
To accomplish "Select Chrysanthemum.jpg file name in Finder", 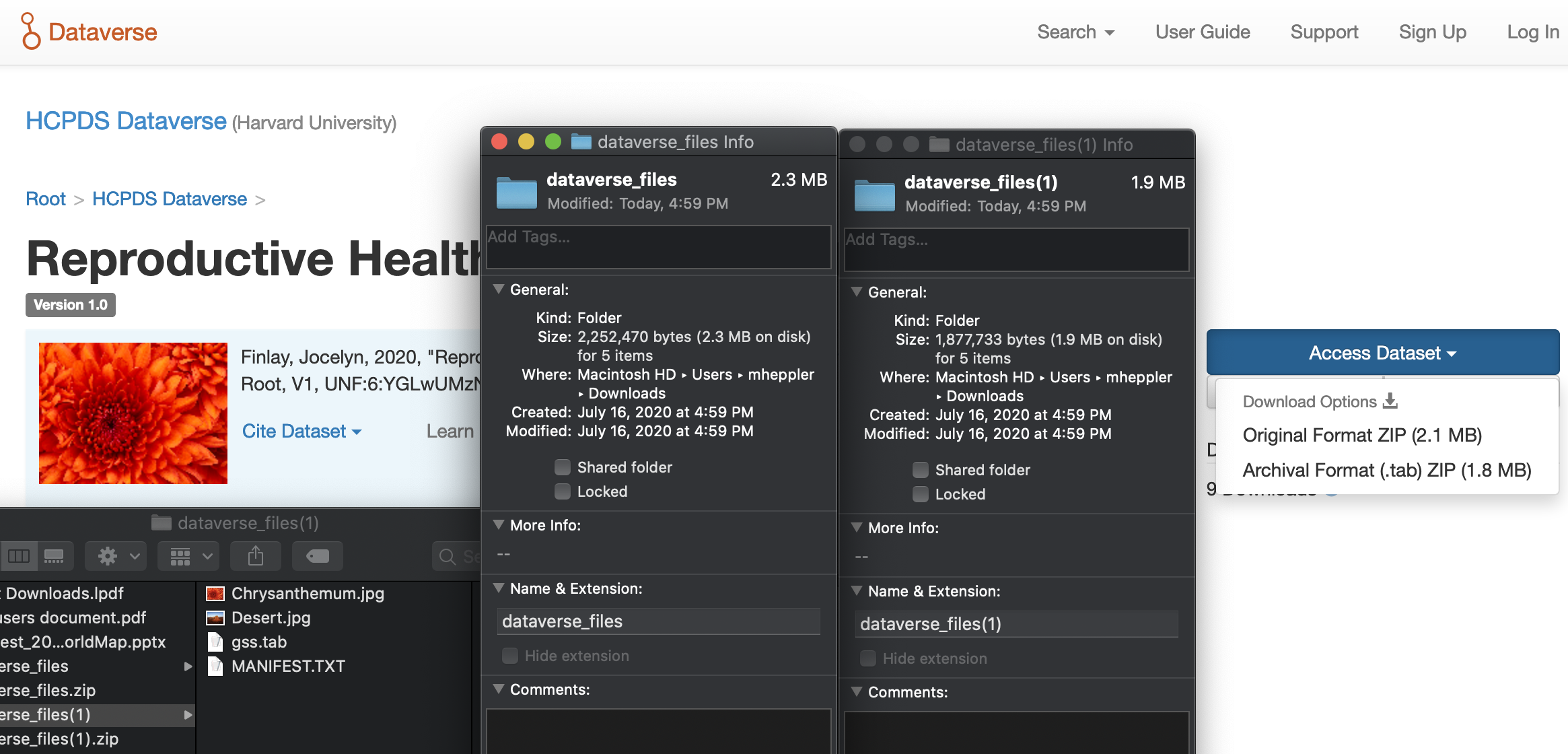I will (x=308, y=593).
